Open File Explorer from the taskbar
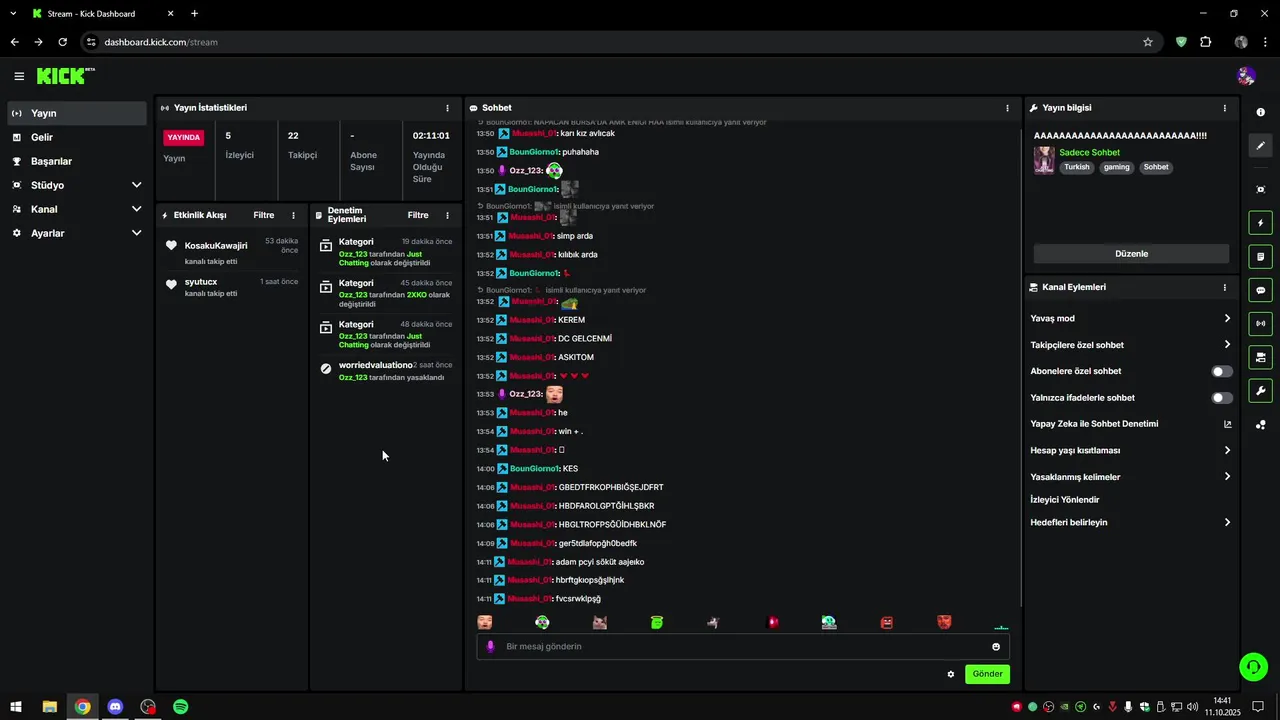This screenshot has height=720, width=1280. (49, 707)
